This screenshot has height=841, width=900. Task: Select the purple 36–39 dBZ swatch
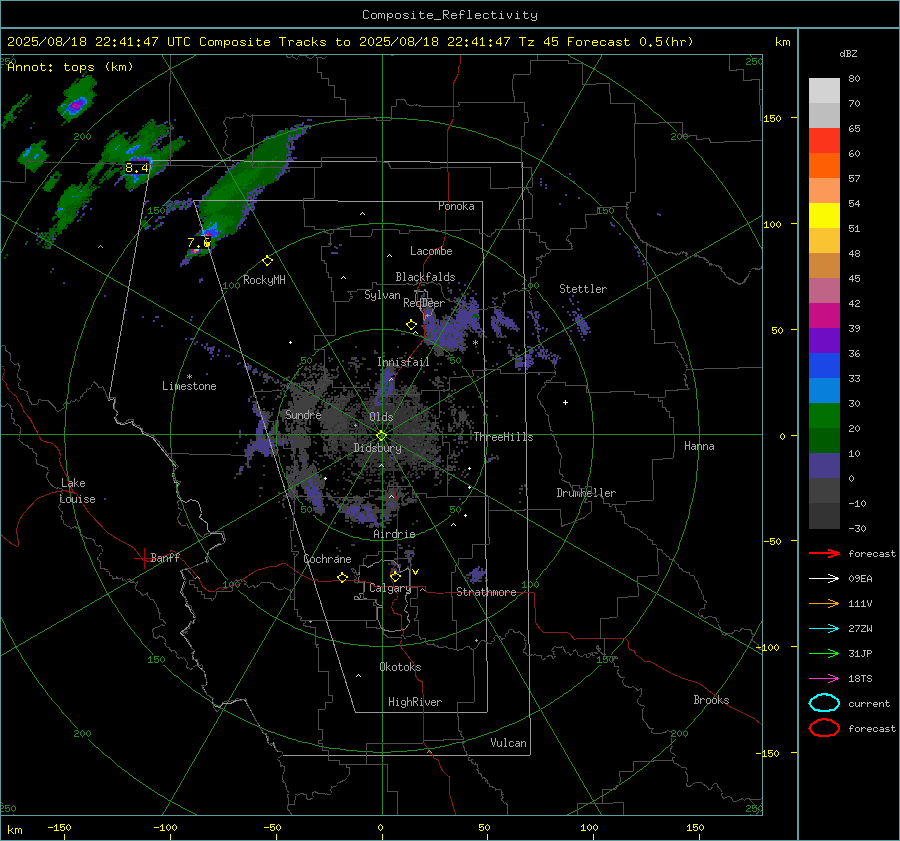coord(824,341)
